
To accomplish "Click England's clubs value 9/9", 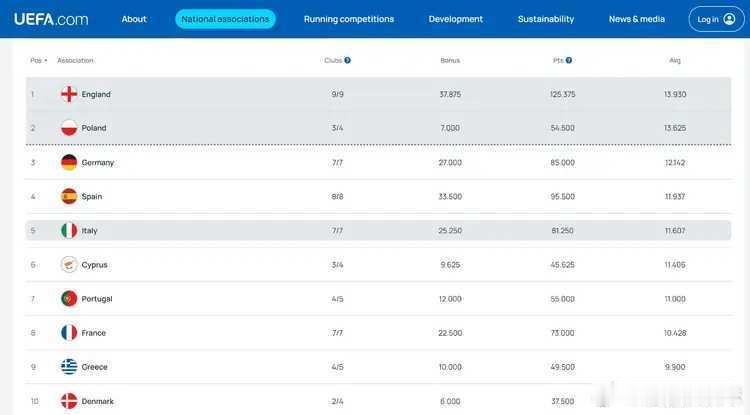I will (x=338, y=94).
